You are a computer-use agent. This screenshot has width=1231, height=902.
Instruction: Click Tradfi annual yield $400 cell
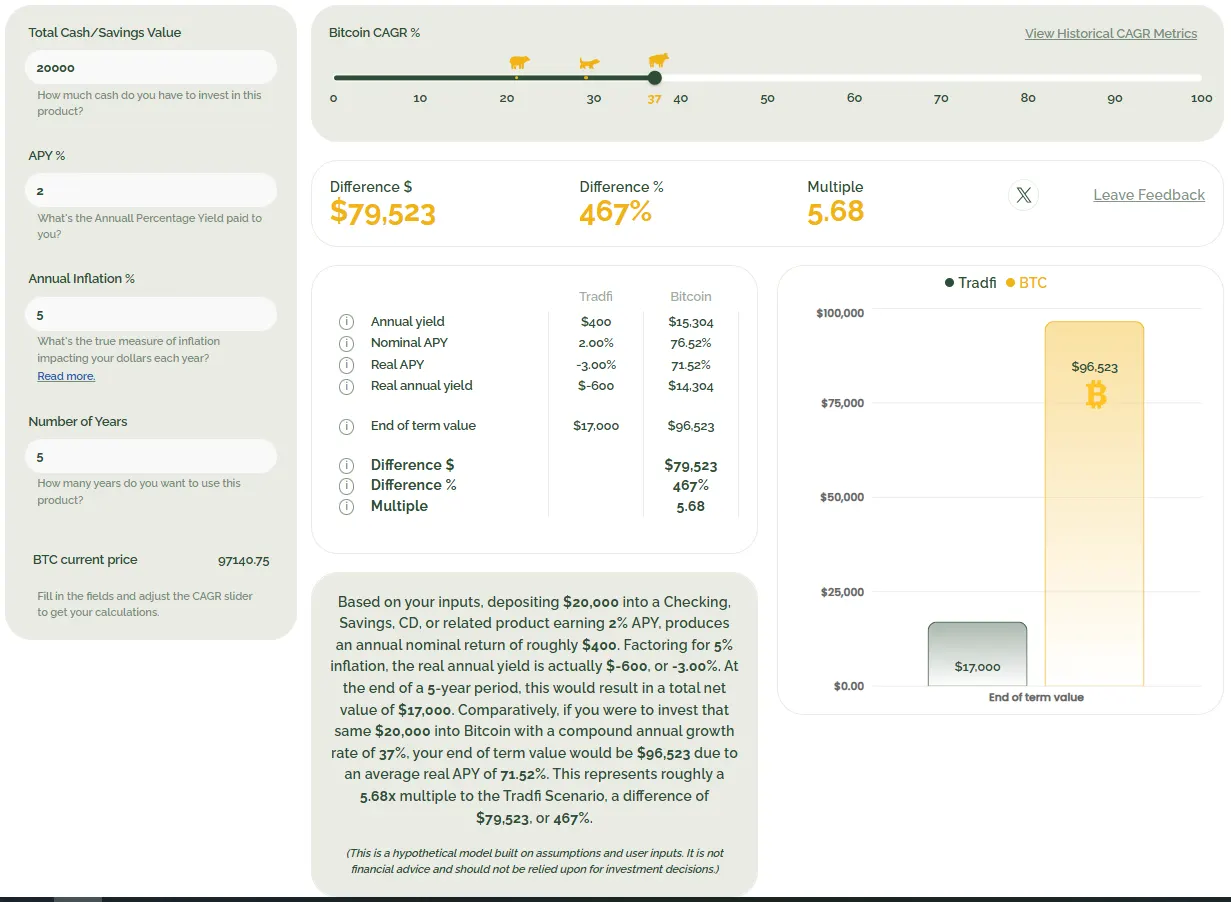[596, 322]
